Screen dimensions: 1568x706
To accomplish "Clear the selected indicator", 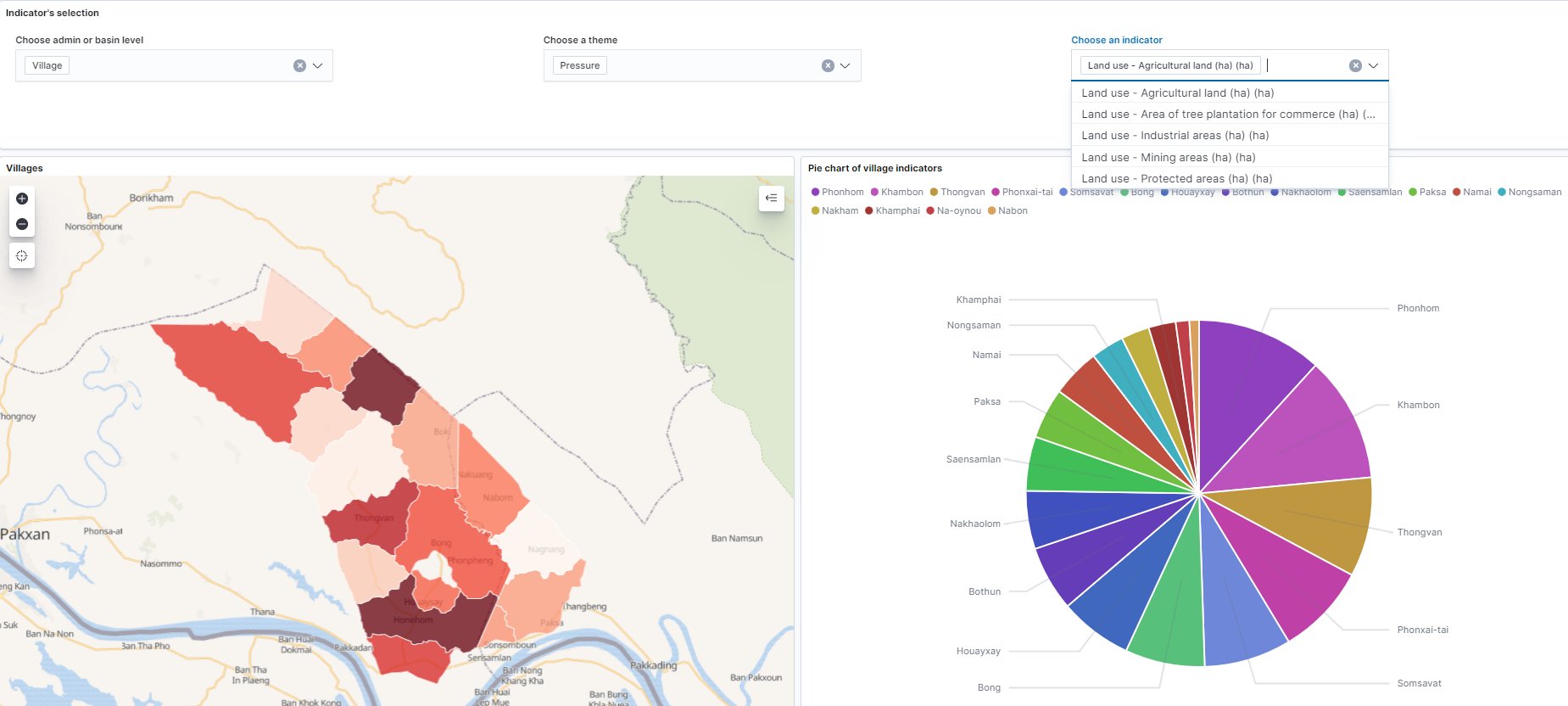I will coord(1355,65).
